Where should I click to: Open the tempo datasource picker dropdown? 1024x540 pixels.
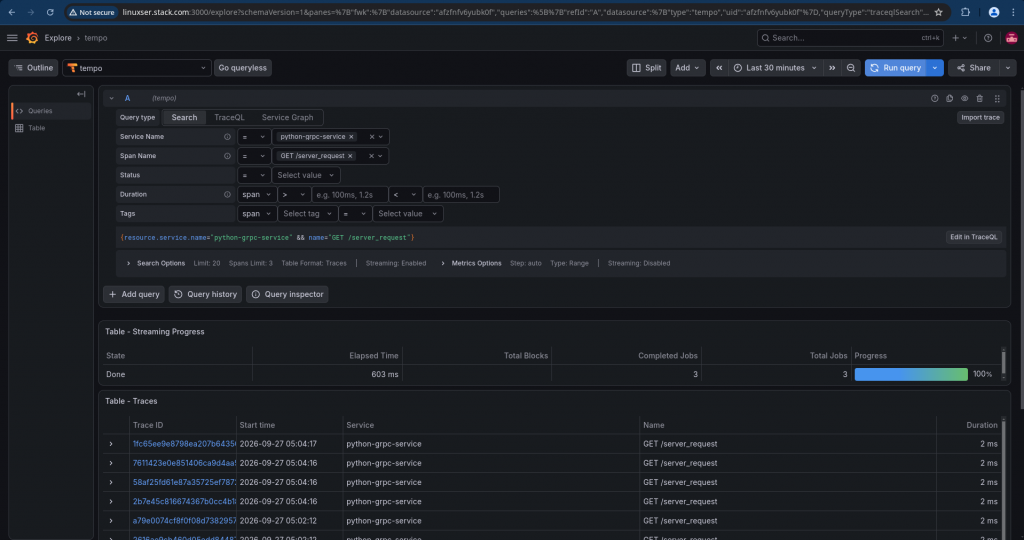[x=136, y=68]
